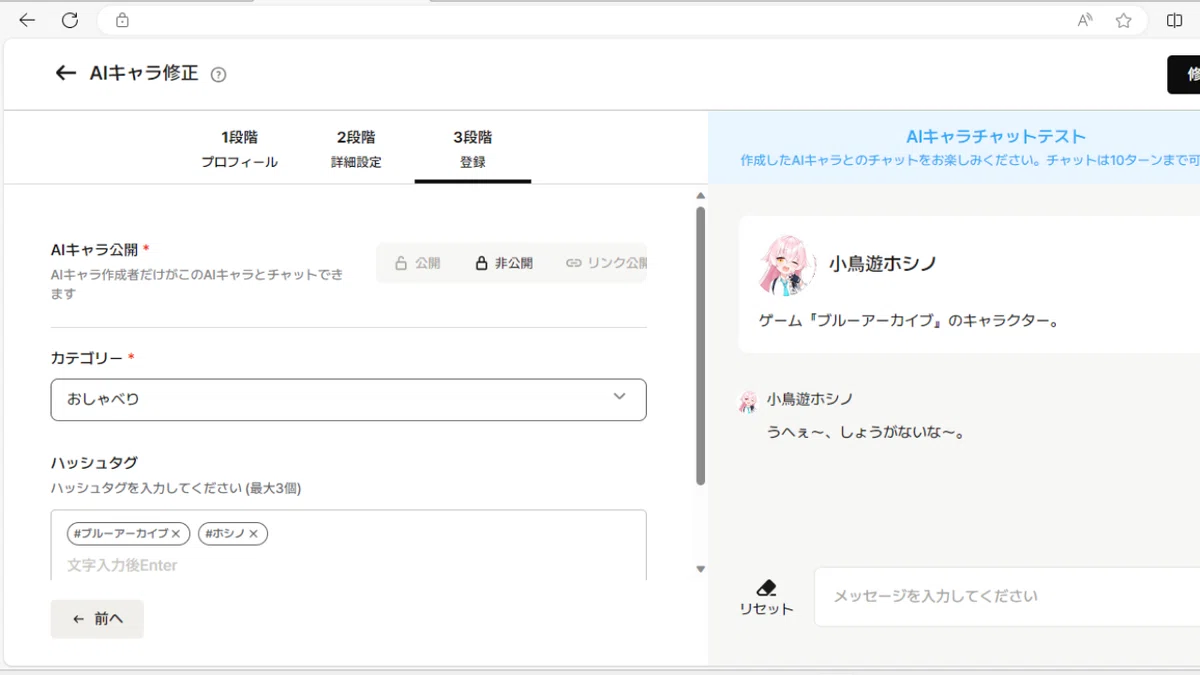Click the chat message うへぇ〜、しょうがないな〜。
This screenshot has width=1200, height=675.
(x=866, y=433)
